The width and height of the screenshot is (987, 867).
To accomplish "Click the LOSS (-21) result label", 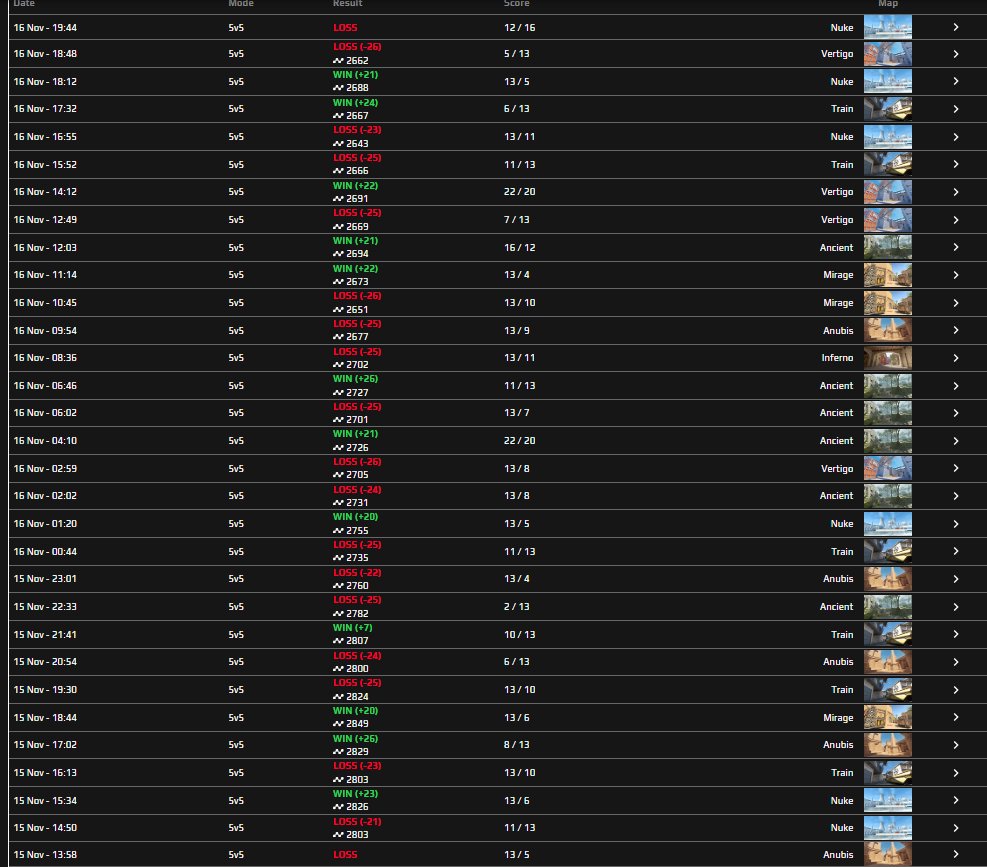I will pyautogui.click(x=357, y=822).
